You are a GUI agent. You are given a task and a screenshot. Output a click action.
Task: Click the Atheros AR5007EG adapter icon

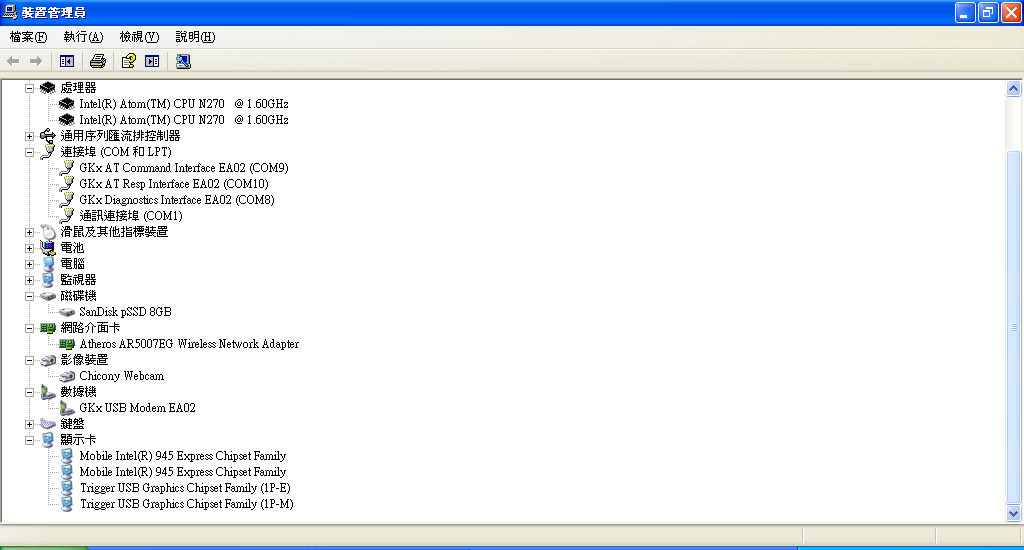click(67, 344)
